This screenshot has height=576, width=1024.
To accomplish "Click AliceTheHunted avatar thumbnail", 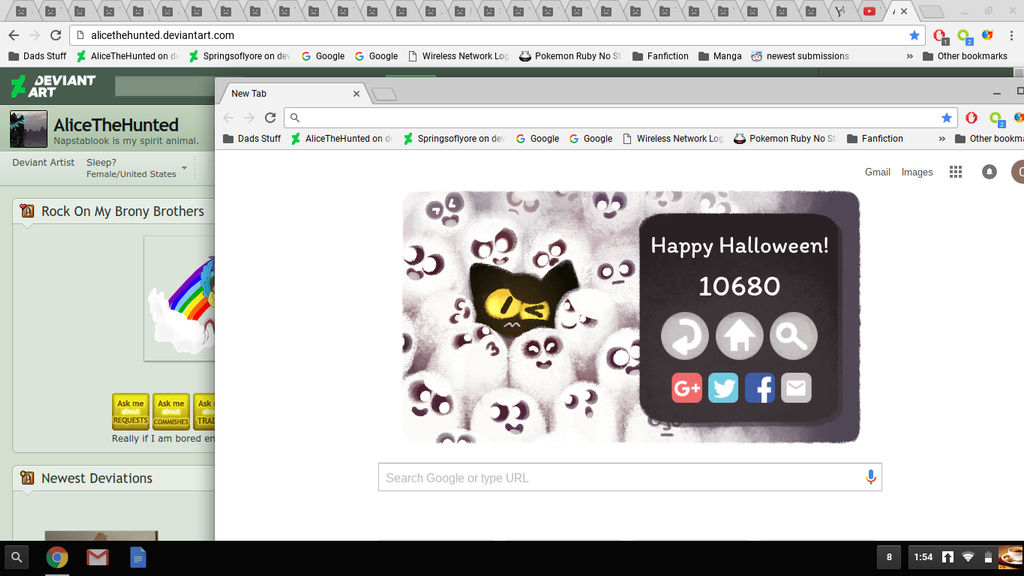I will click(28, 129).
